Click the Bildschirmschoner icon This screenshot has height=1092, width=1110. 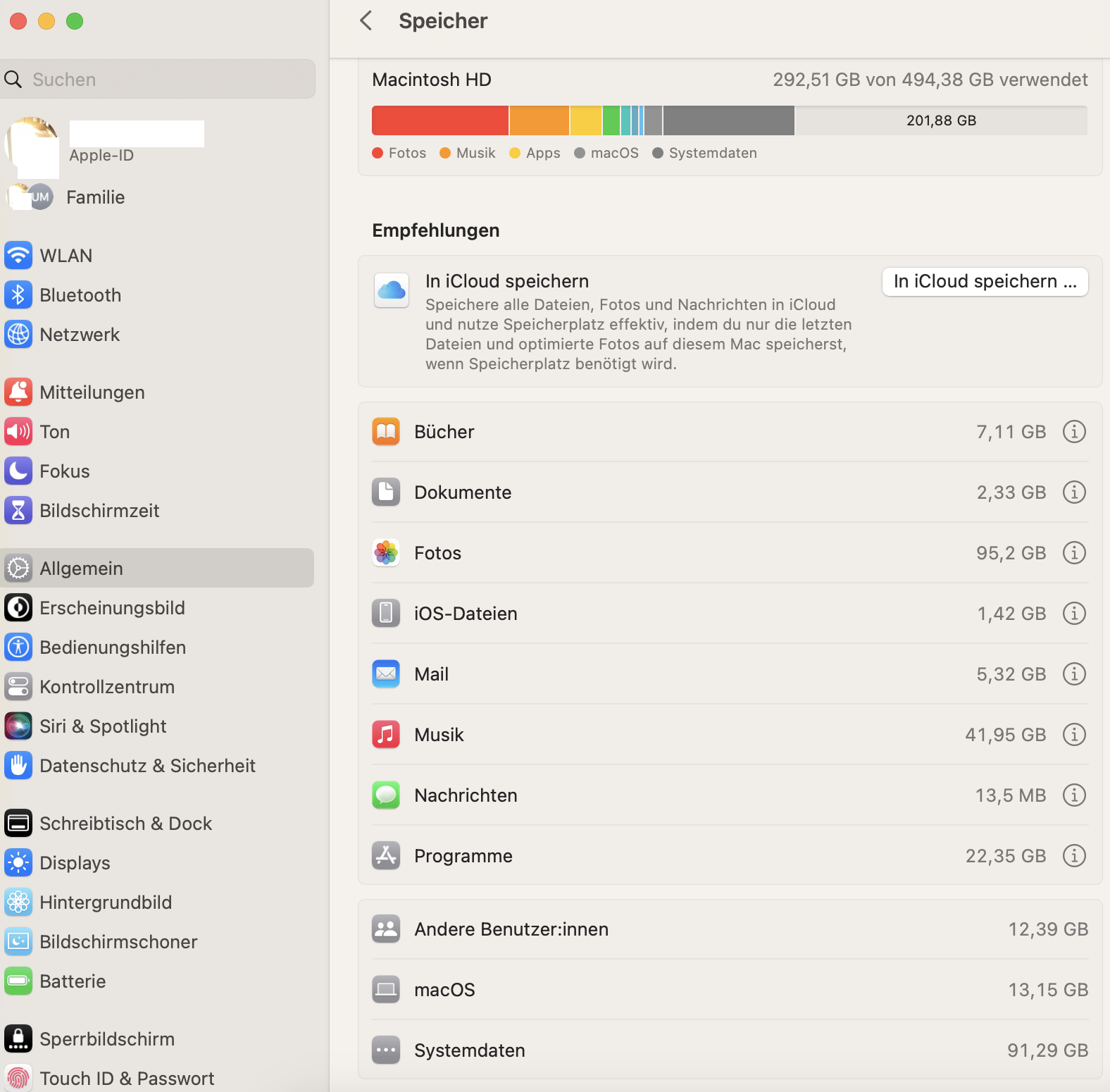[18, 941]
